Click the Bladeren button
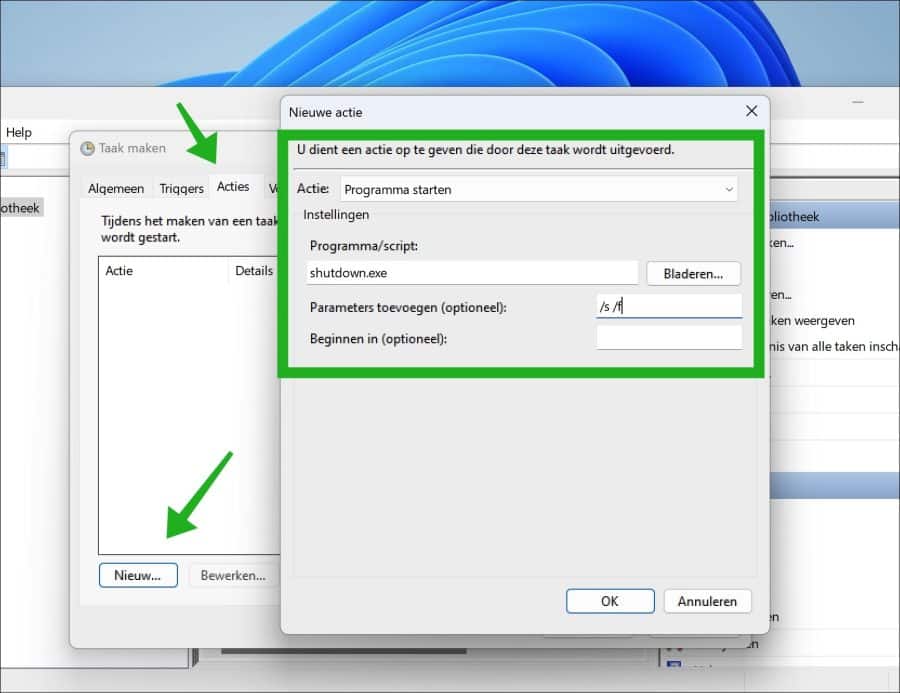This screenshot has width=900, height=693. click(x=693, y=273)
